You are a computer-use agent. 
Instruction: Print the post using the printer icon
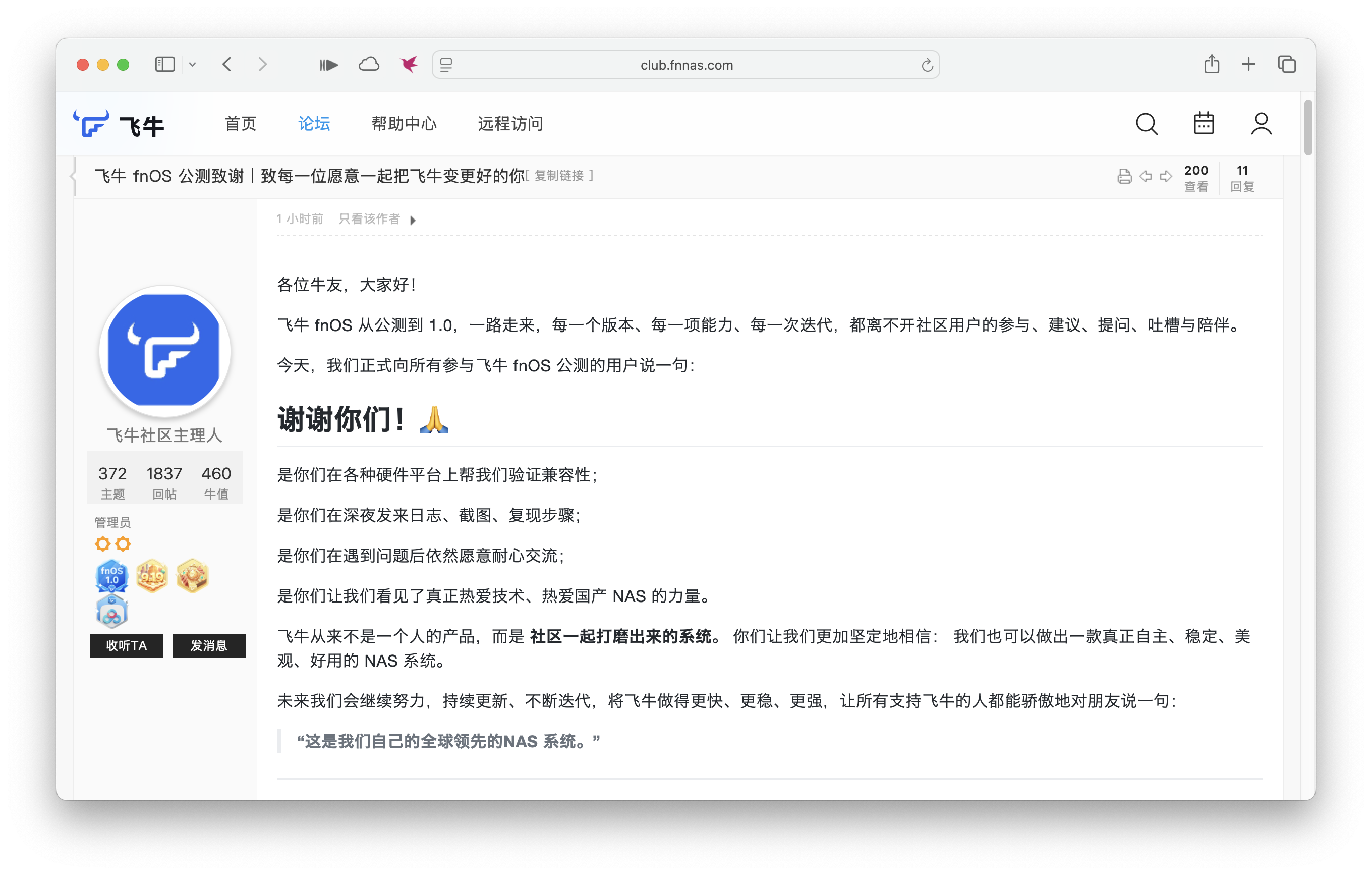point(1124,177)
